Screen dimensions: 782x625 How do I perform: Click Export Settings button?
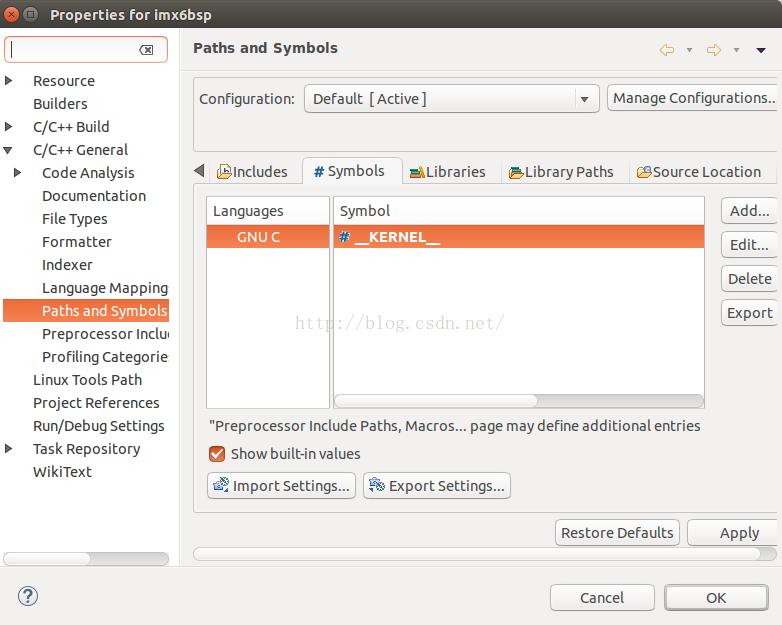[436, 486]
